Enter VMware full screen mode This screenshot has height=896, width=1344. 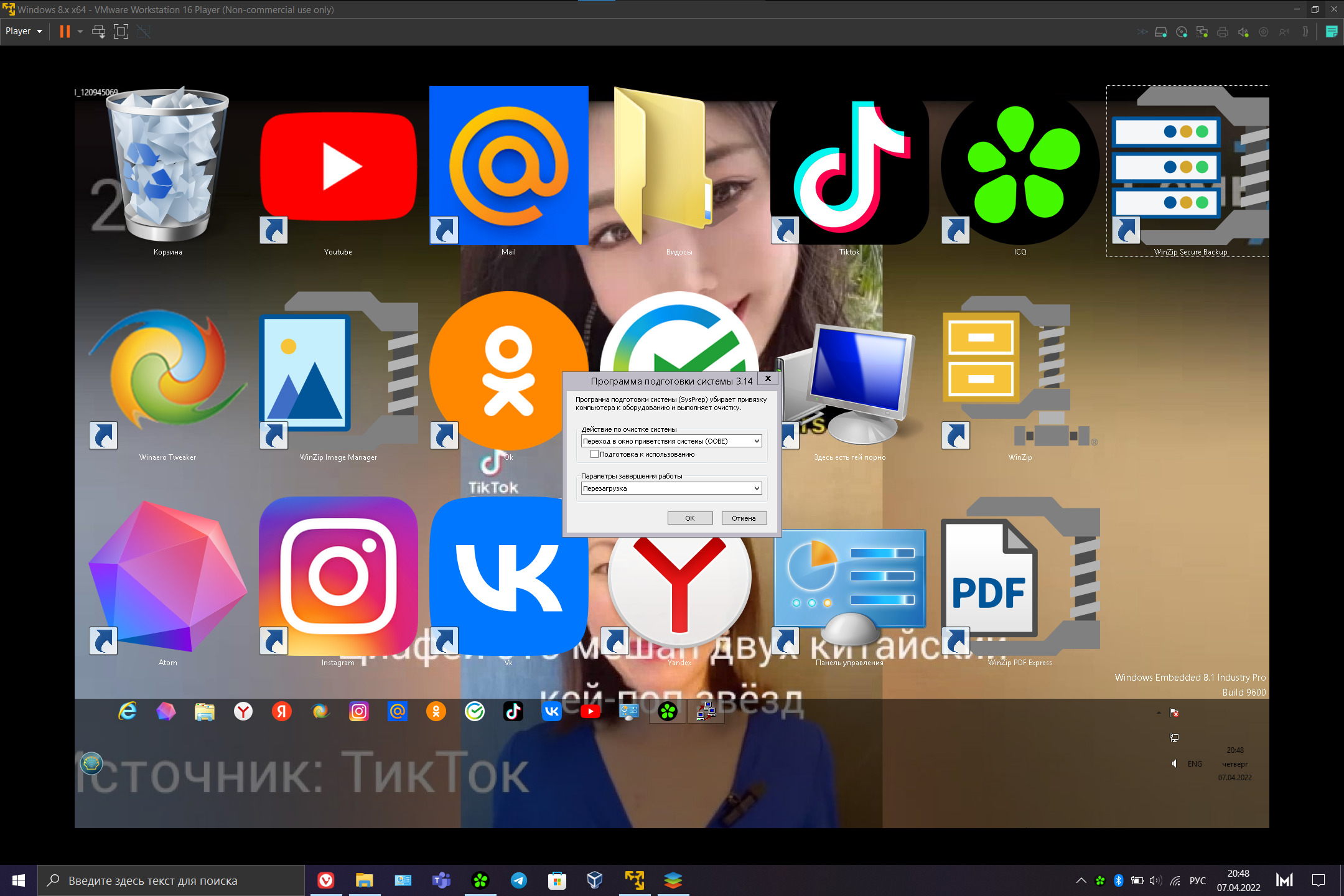click(121, 31)
